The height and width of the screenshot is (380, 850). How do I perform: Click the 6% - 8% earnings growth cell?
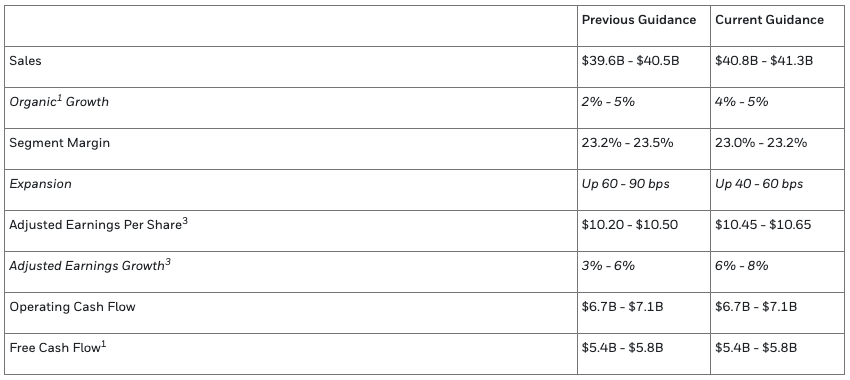click(x=742, y=266)
